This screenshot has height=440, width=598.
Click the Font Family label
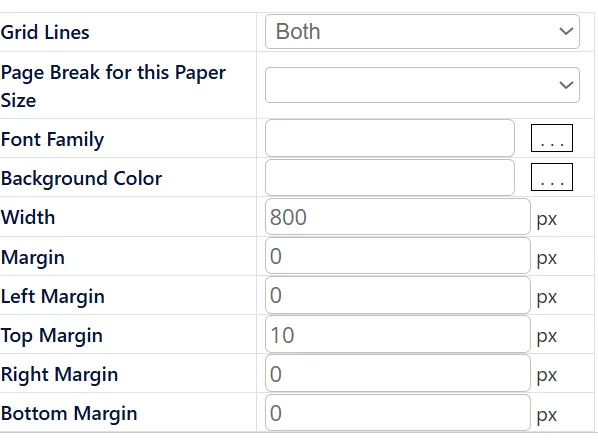(x=52, y=140)
